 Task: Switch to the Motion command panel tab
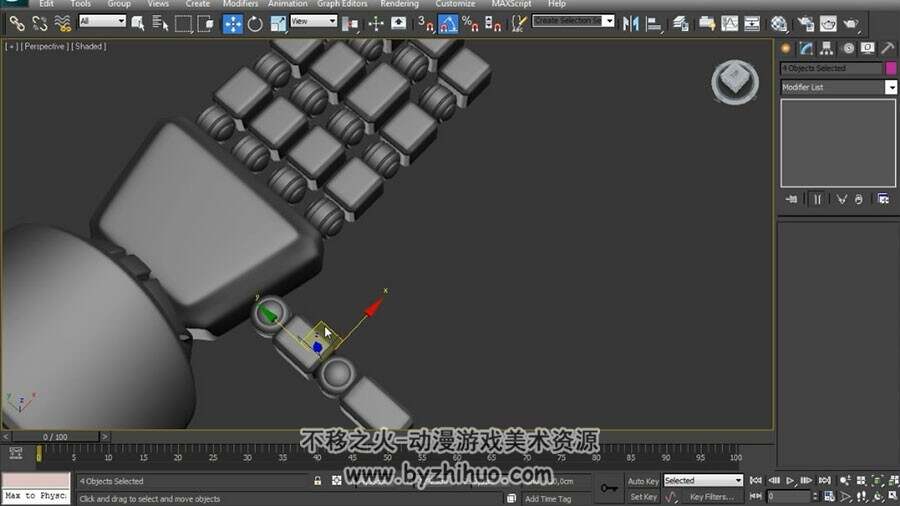pos(848,49)
